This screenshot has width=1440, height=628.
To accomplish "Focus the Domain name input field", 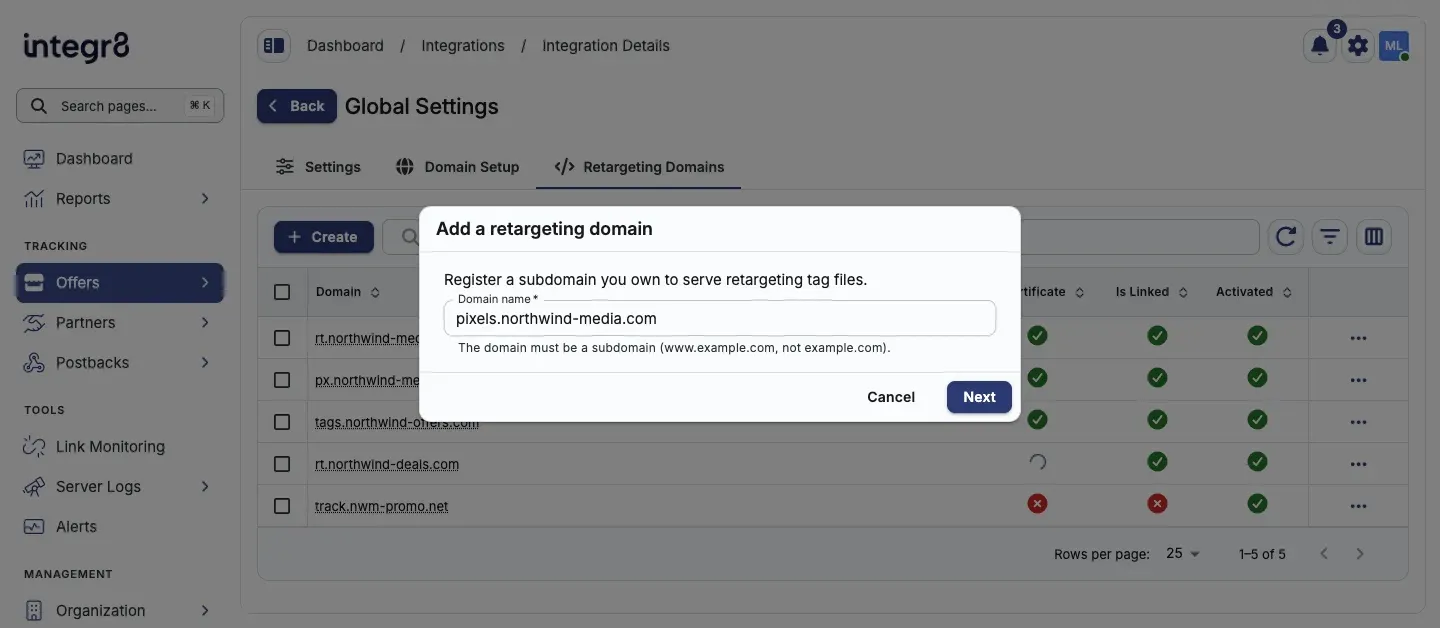I will 720,318.
